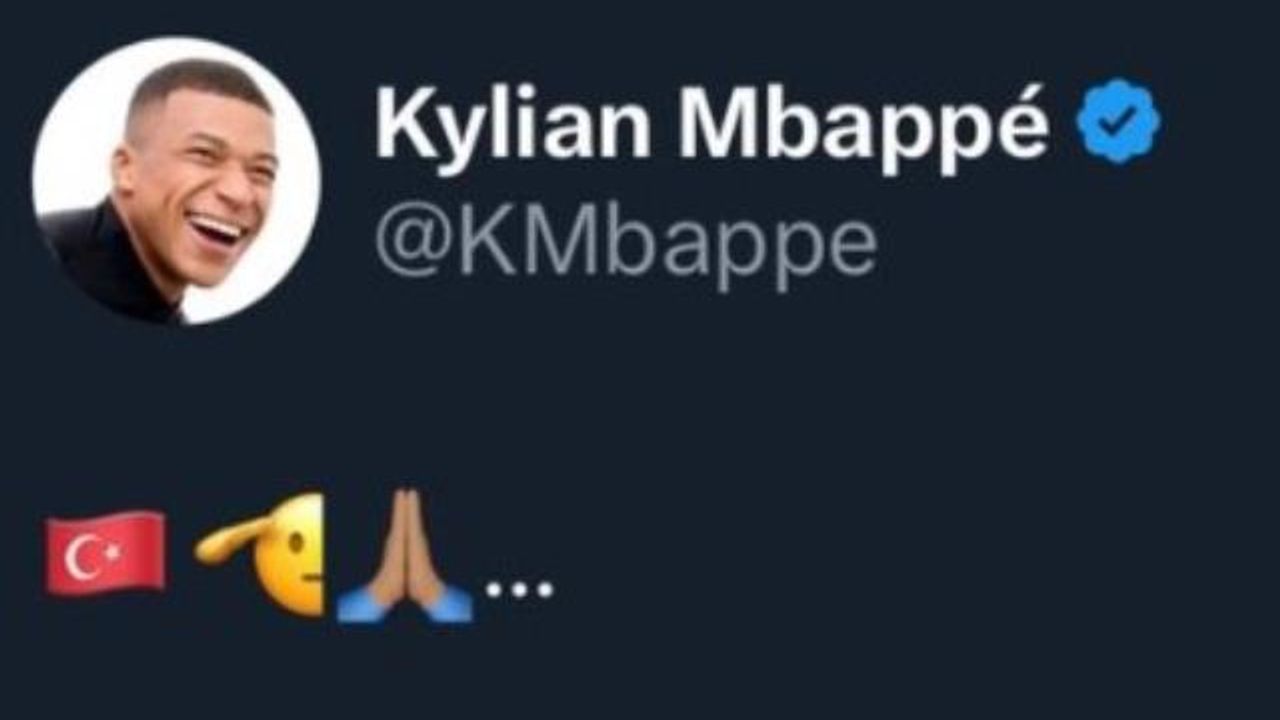Click the blue sleeves of the praying emoji
Screen dimensions: 1280x720
[x=404, y=605]
